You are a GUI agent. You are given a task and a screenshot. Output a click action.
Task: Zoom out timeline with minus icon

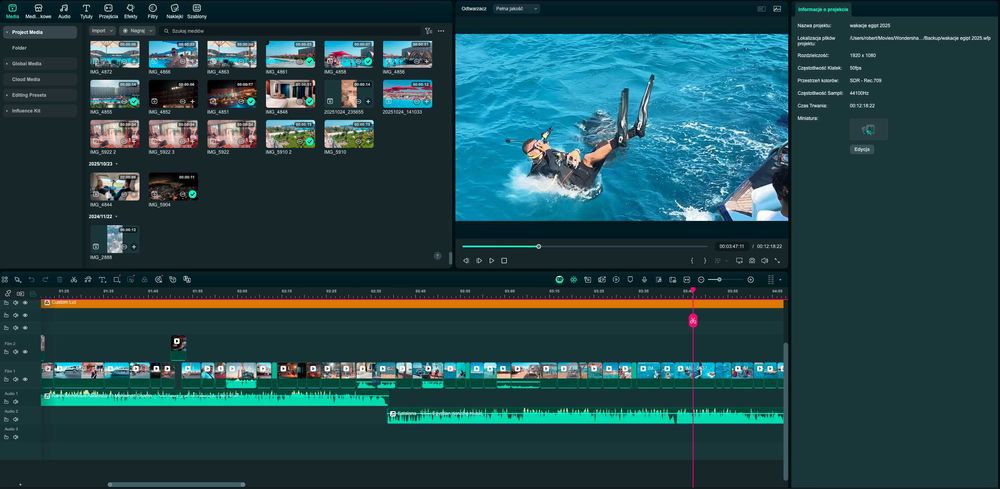701,279
